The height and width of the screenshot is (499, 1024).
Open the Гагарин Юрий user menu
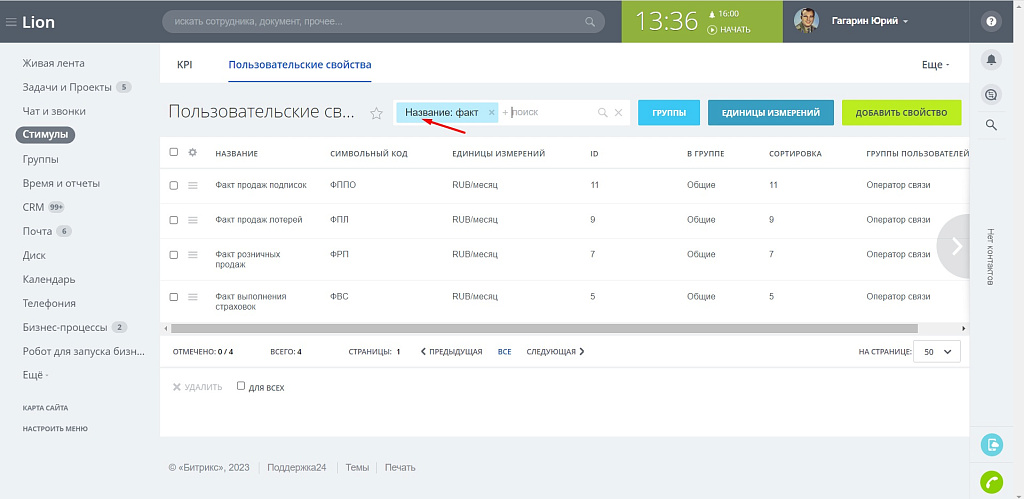(x=869, y=21)
